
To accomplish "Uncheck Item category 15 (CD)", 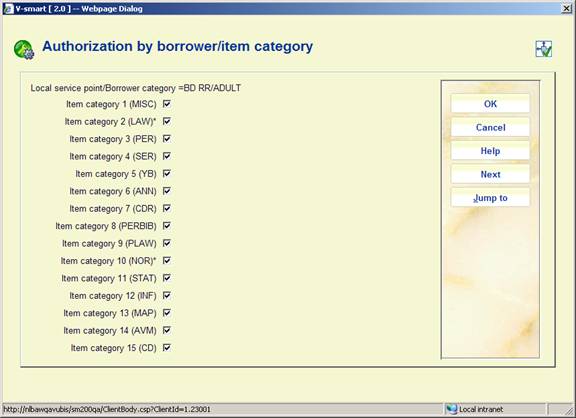I will click(167, 347).
